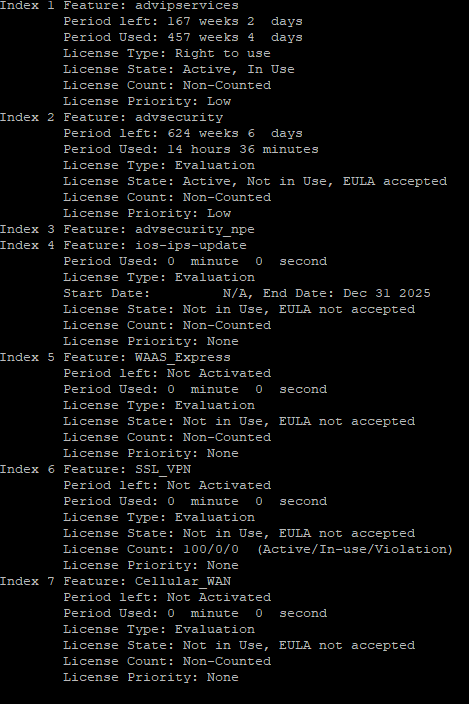
Task: Click the 'License Count: 100/0/0' text
Action: click(151, 550)
